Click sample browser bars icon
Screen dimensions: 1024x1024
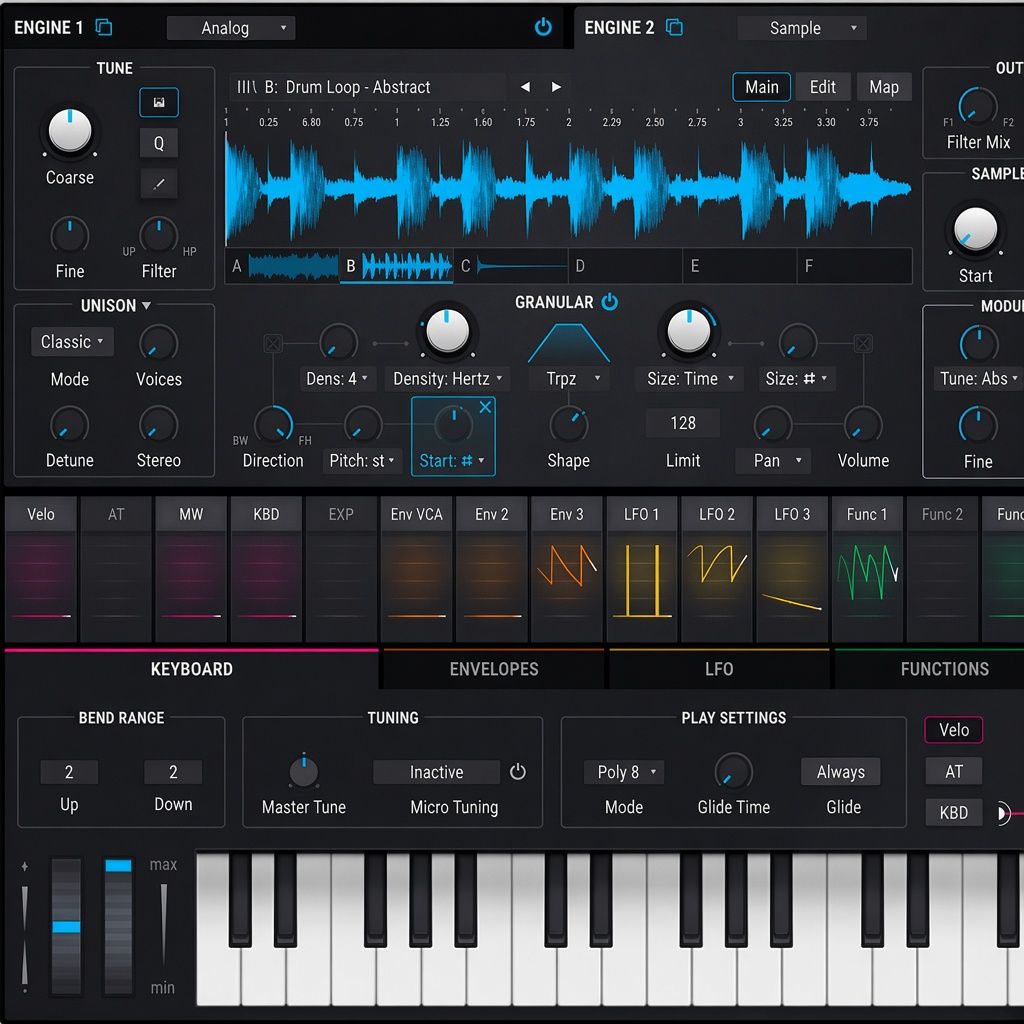[x=246, y=87]
